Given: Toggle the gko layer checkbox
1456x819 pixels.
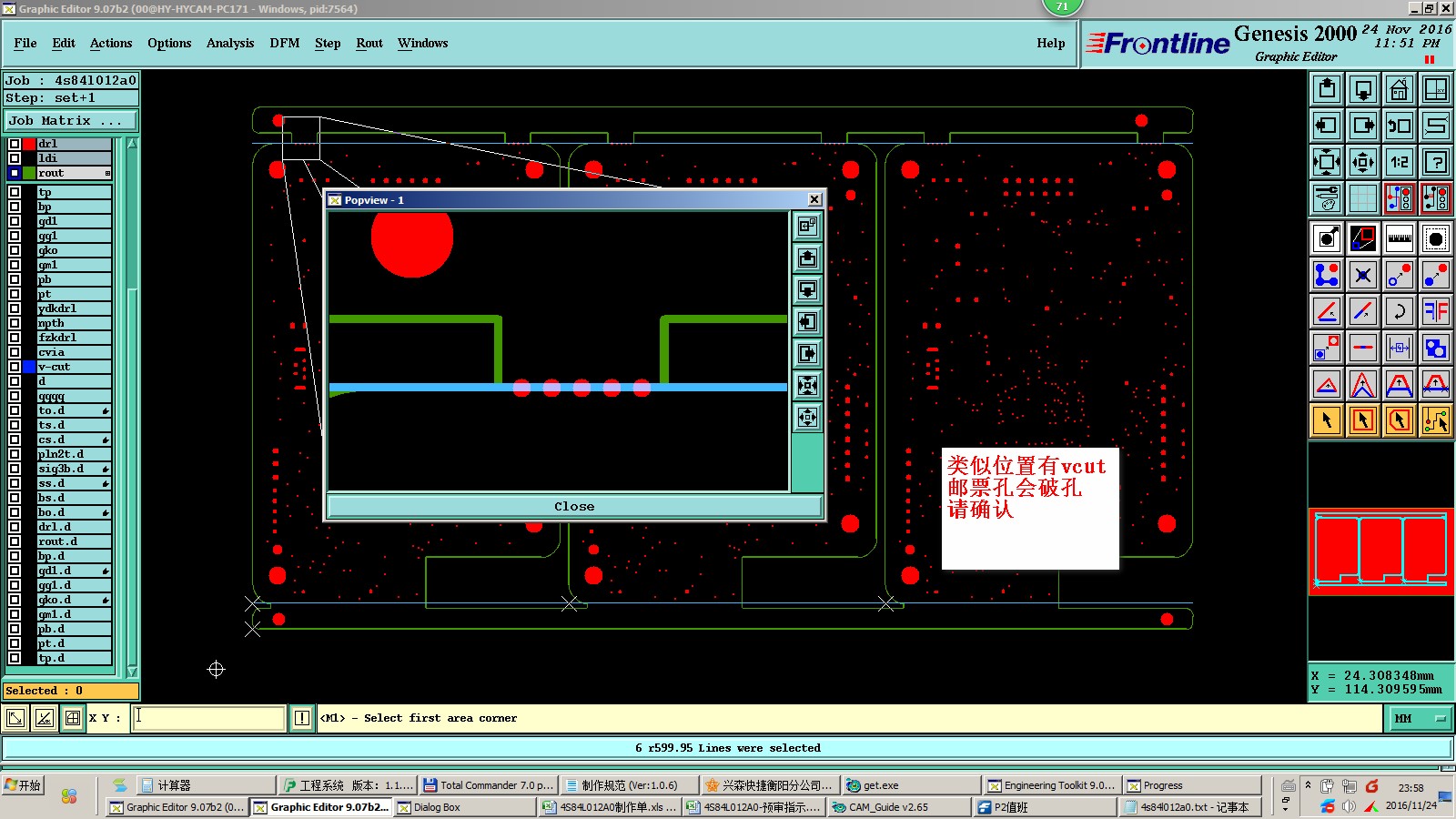Looking at the screenshot, I should click(15, 250).
